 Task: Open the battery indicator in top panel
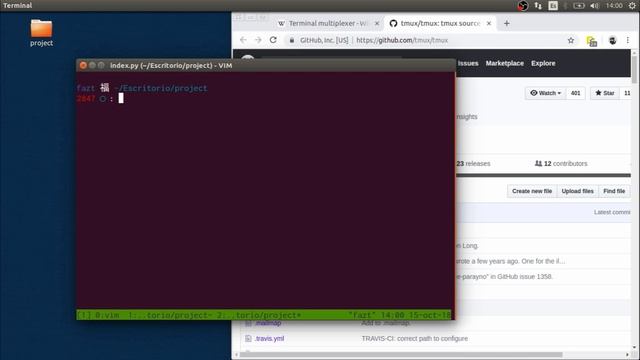click(x=579, y=5)
